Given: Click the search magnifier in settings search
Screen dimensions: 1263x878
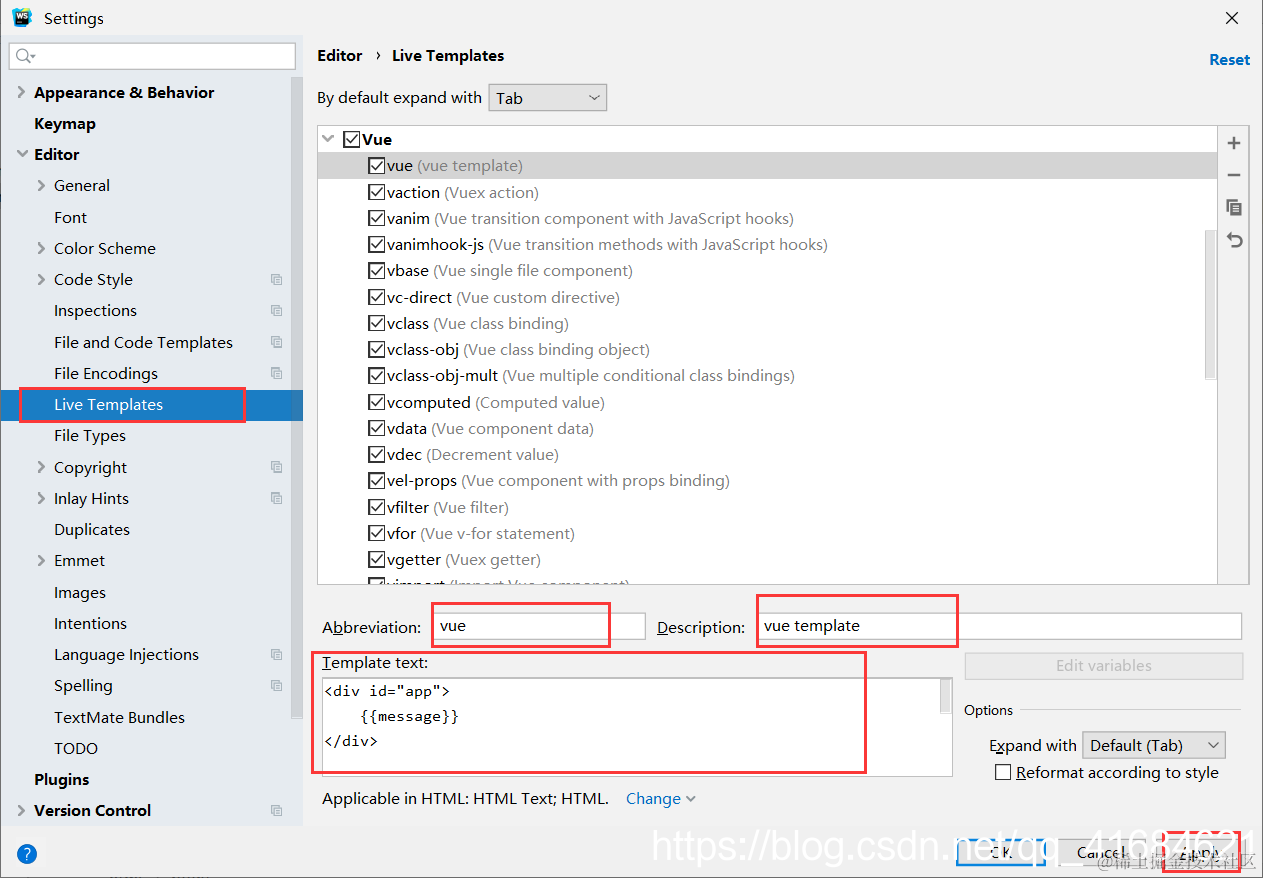Looking at the screenshot, I should click(24, 56).
